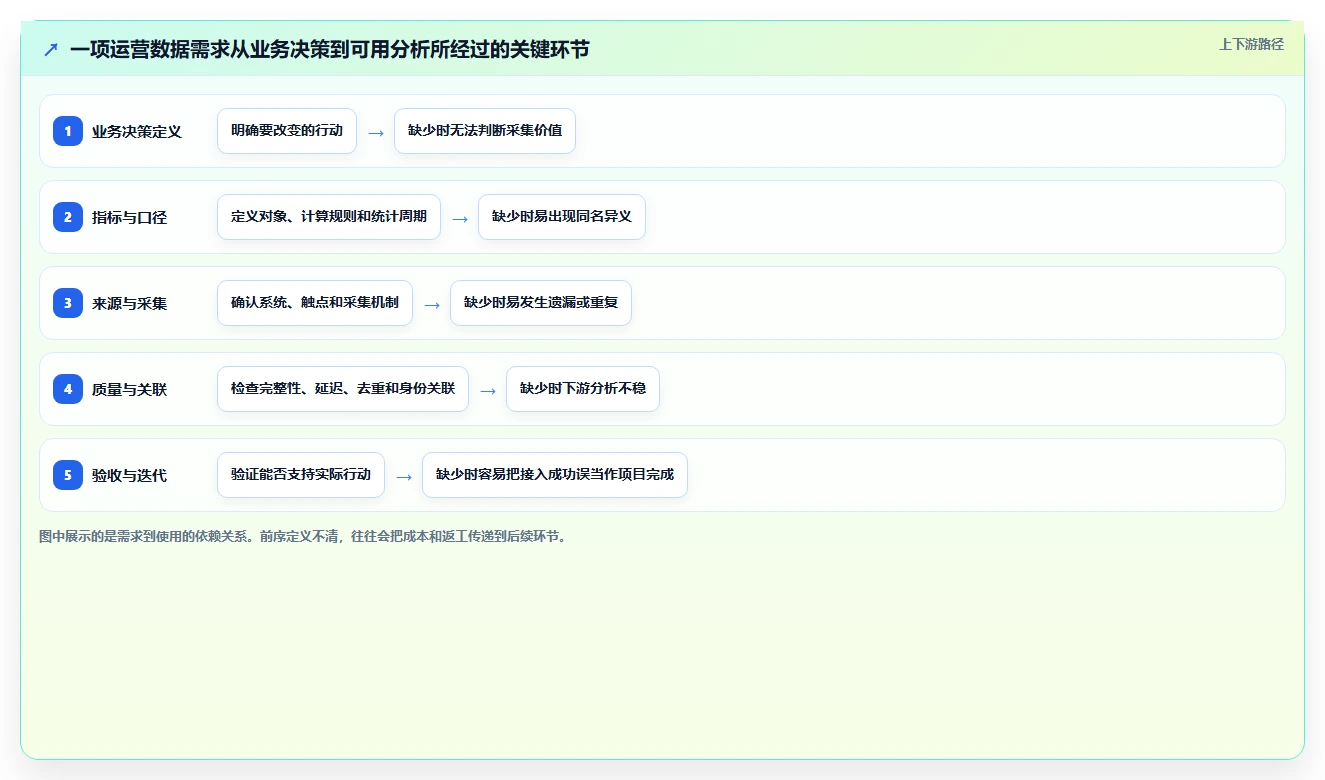Click the 缺少时易发生遗漏或重复 box

(541, 303)
